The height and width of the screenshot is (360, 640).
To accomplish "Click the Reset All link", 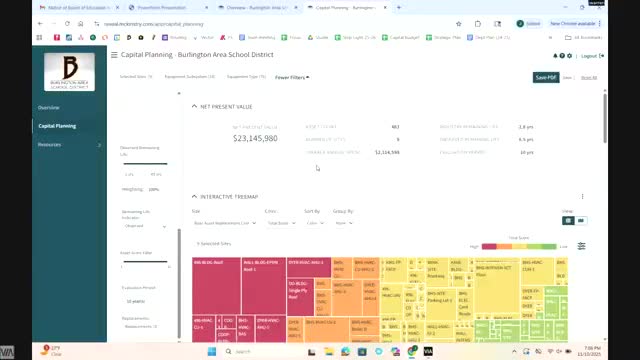I will point(589,78).
